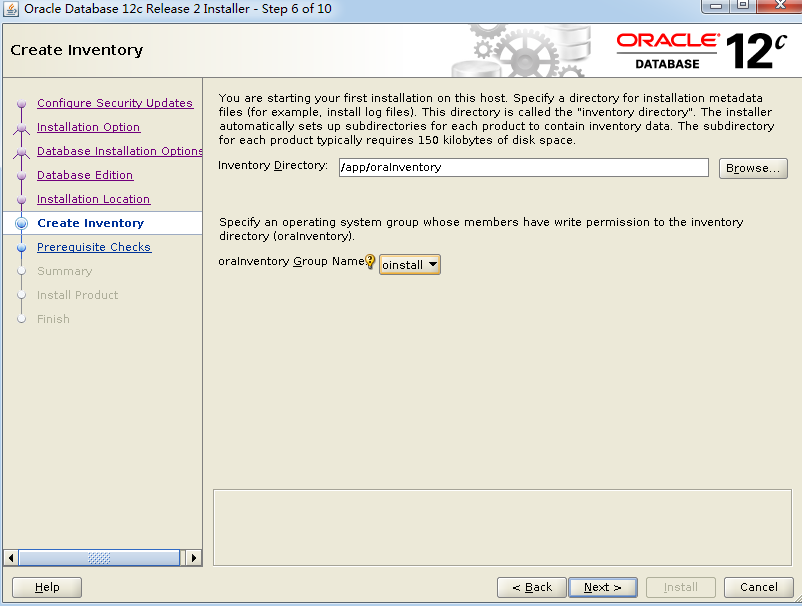Jump to the Database Edition step

pyautogui.click(x=85, y=175)
